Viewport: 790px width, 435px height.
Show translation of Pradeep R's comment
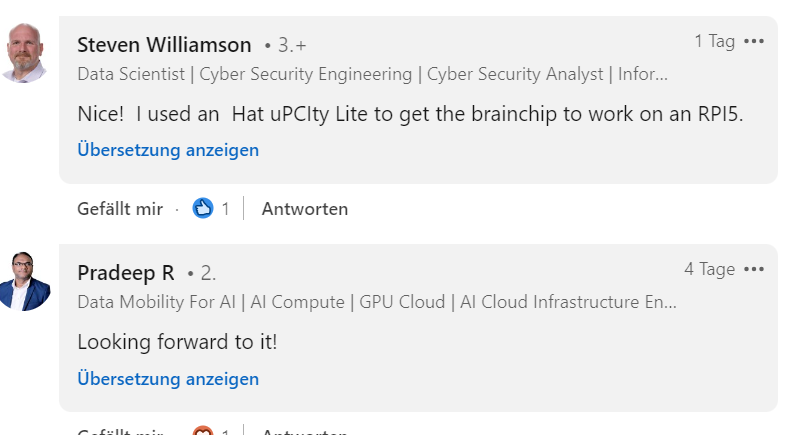168,379
